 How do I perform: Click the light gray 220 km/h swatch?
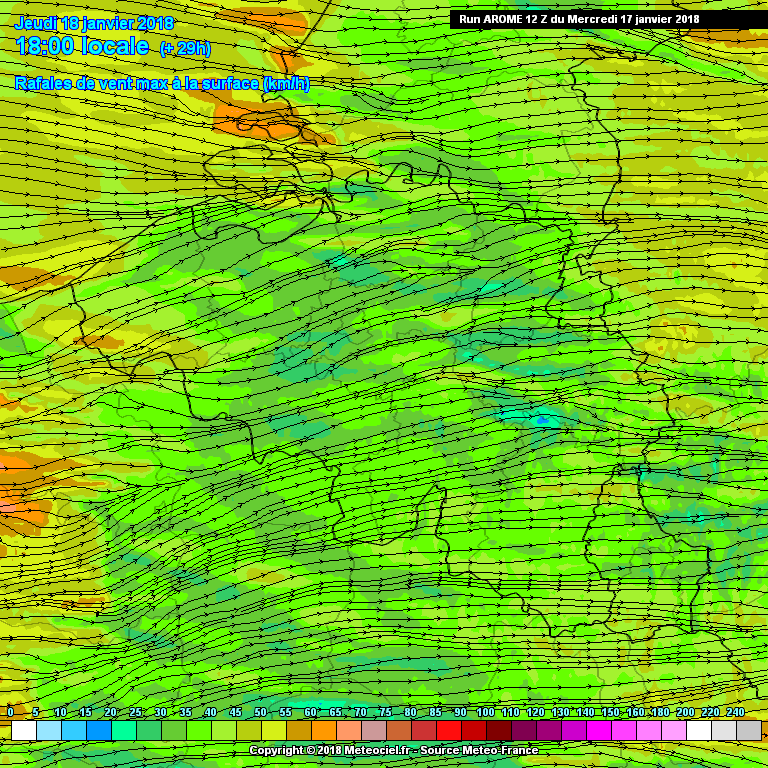[724, 730]
